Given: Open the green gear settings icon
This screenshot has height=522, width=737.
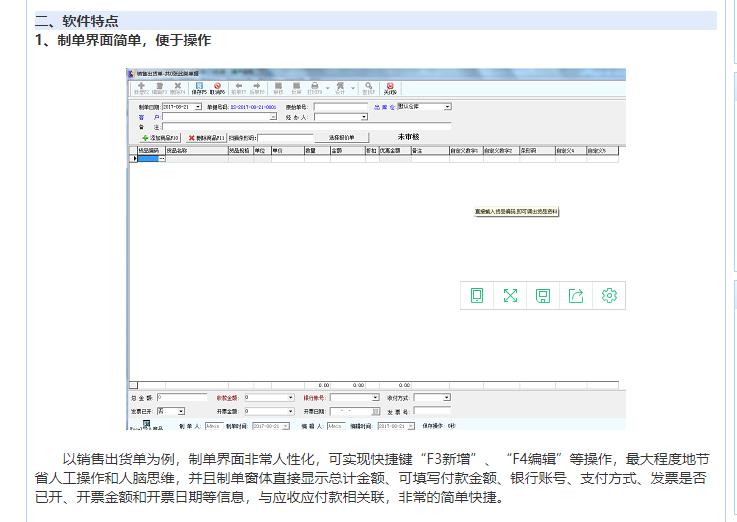Looking at the screenshot, I should tap(609, 295).
